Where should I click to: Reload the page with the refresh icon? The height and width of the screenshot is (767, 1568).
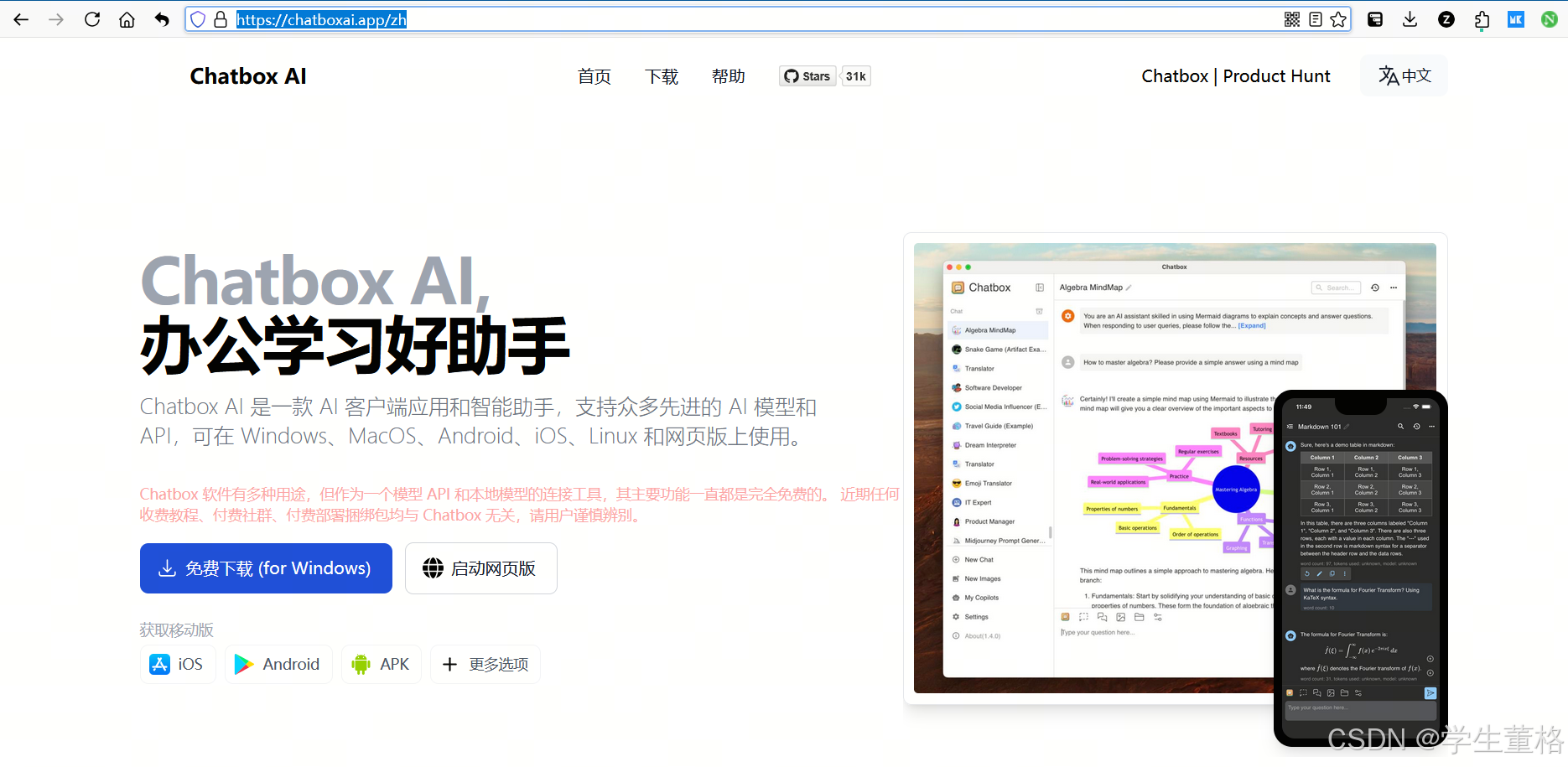point(92,19)
